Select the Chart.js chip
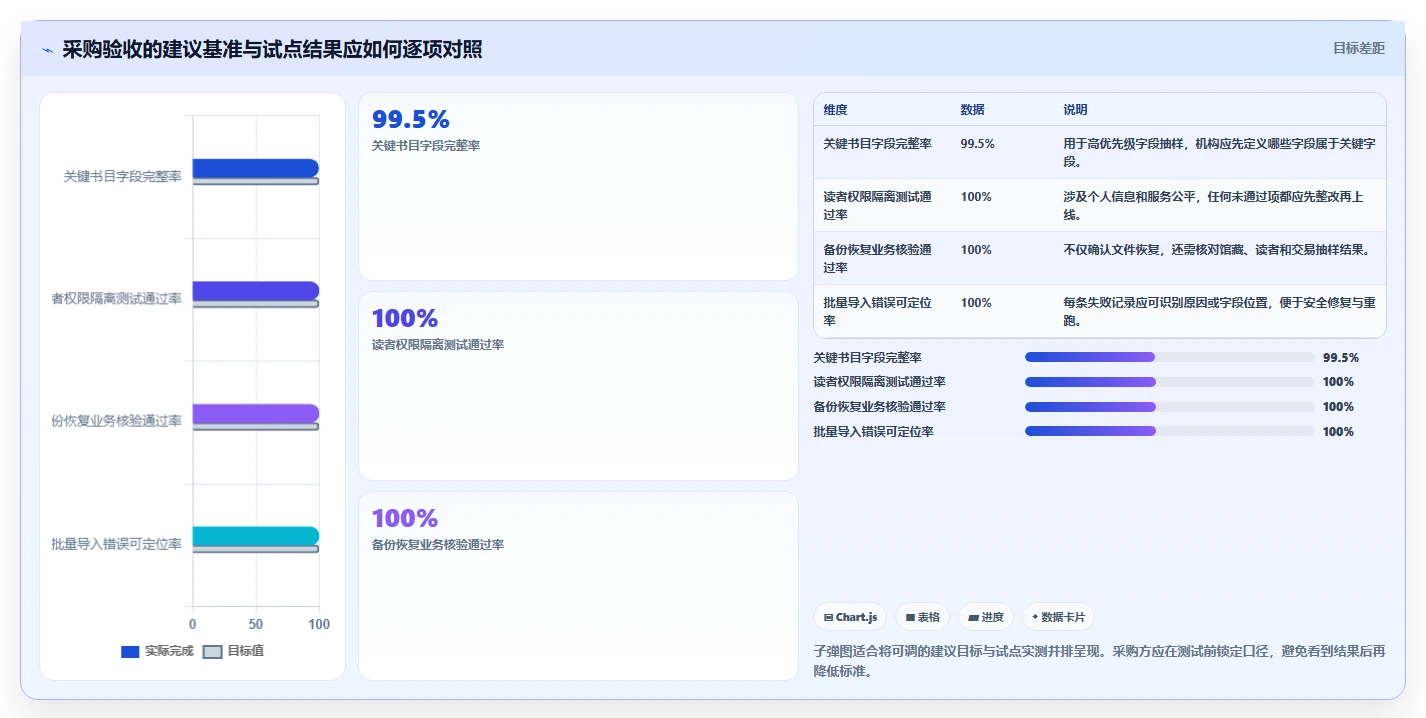The width and height of the screenshot is (1426, 718). coord(850,617)
